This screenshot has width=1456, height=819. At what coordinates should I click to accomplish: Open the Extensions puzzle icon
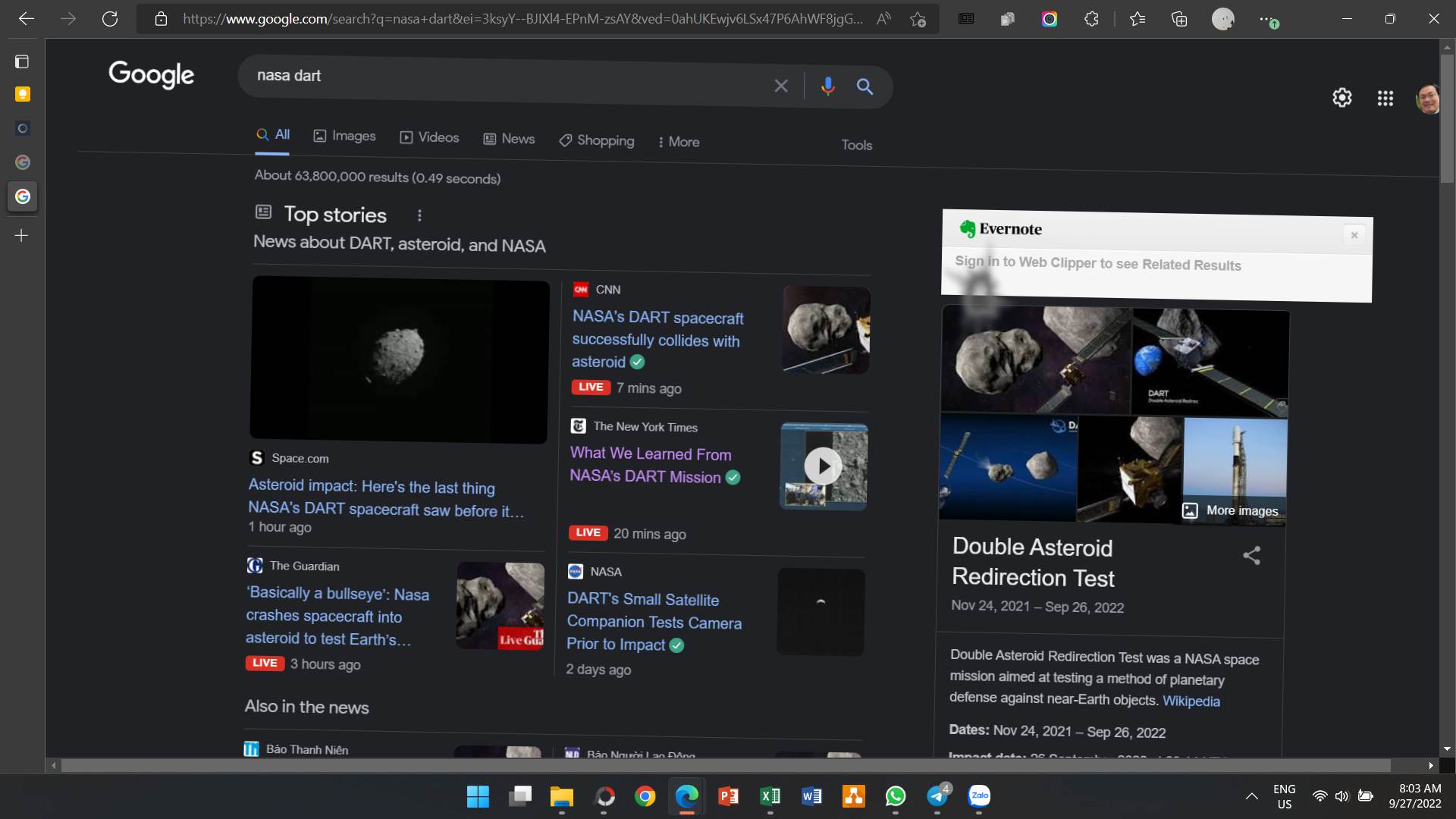[x=1091, y=19]
